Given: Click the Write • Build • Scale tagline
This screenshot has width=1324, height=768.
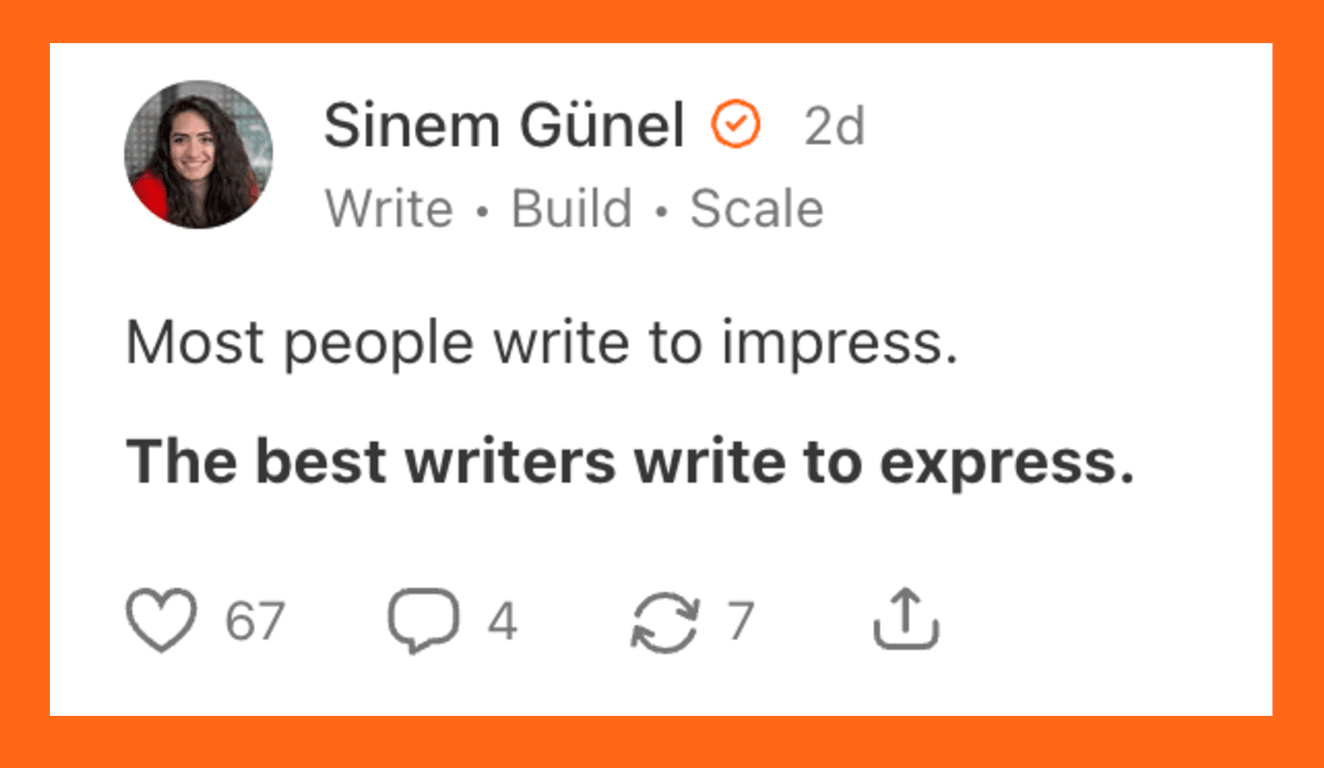Looking at the screenshot, I should pyautogui.click(x=574, y=209).
